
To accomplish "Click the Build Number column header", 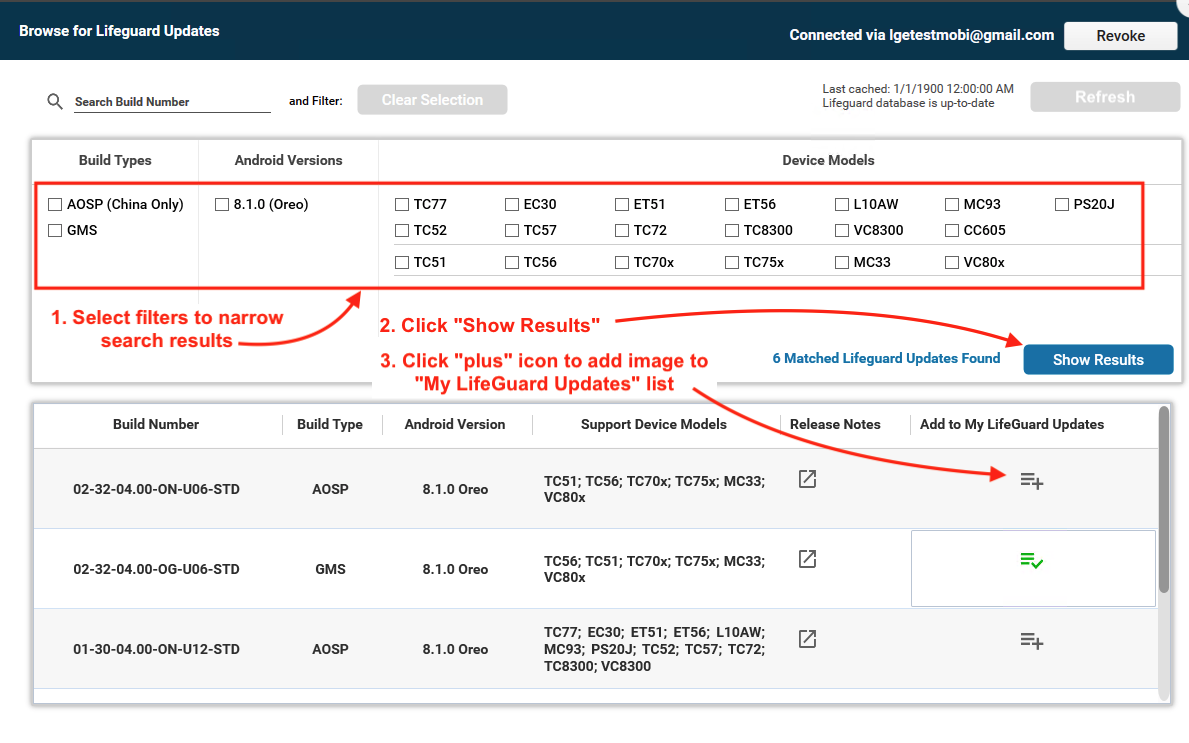I will coord(156,424).
